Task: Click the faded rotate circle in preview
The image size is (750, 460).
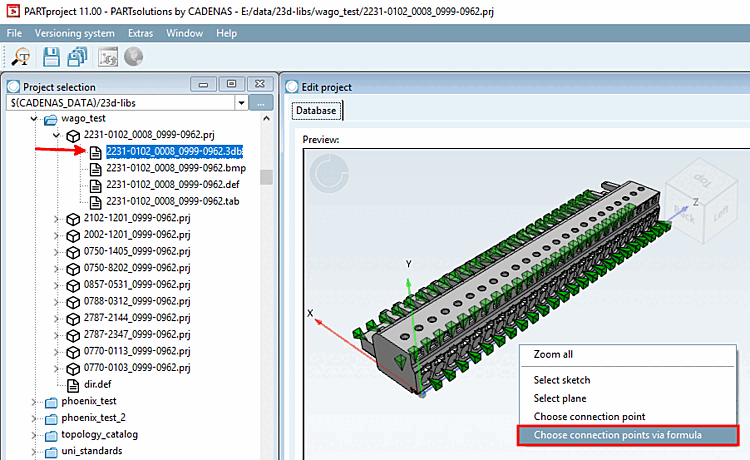Action: (329, 173)
